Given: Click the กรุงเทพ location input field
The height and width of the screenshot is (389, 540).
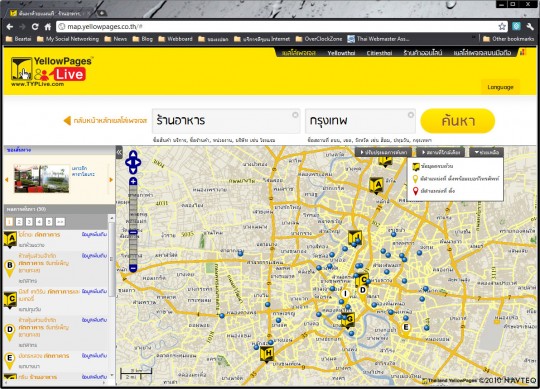Looking at the screenshot, I should tap(360, 121).
